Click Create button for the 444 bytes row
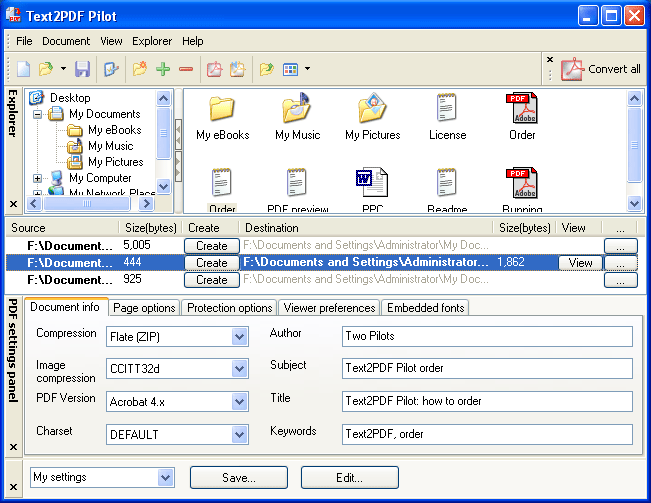The width and height of the screenshot is (651, 503). click(212, 263)
